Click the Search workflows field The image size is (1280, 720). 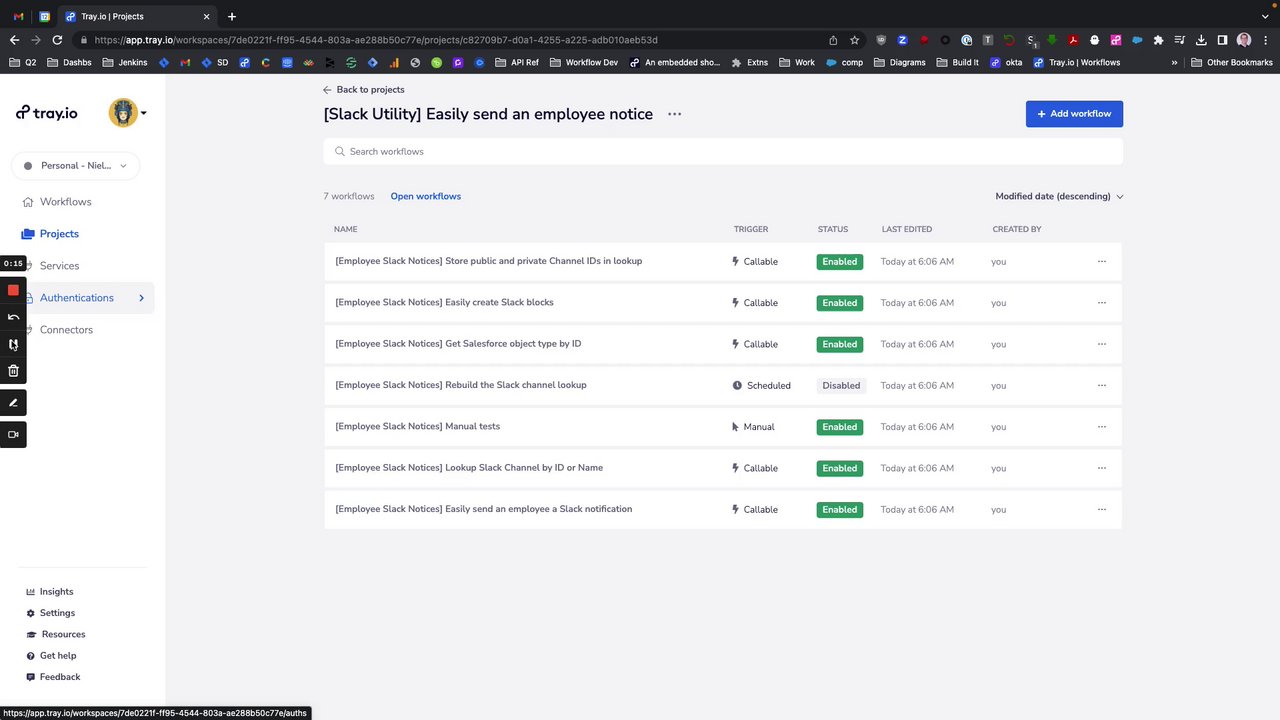coord(722,152)
